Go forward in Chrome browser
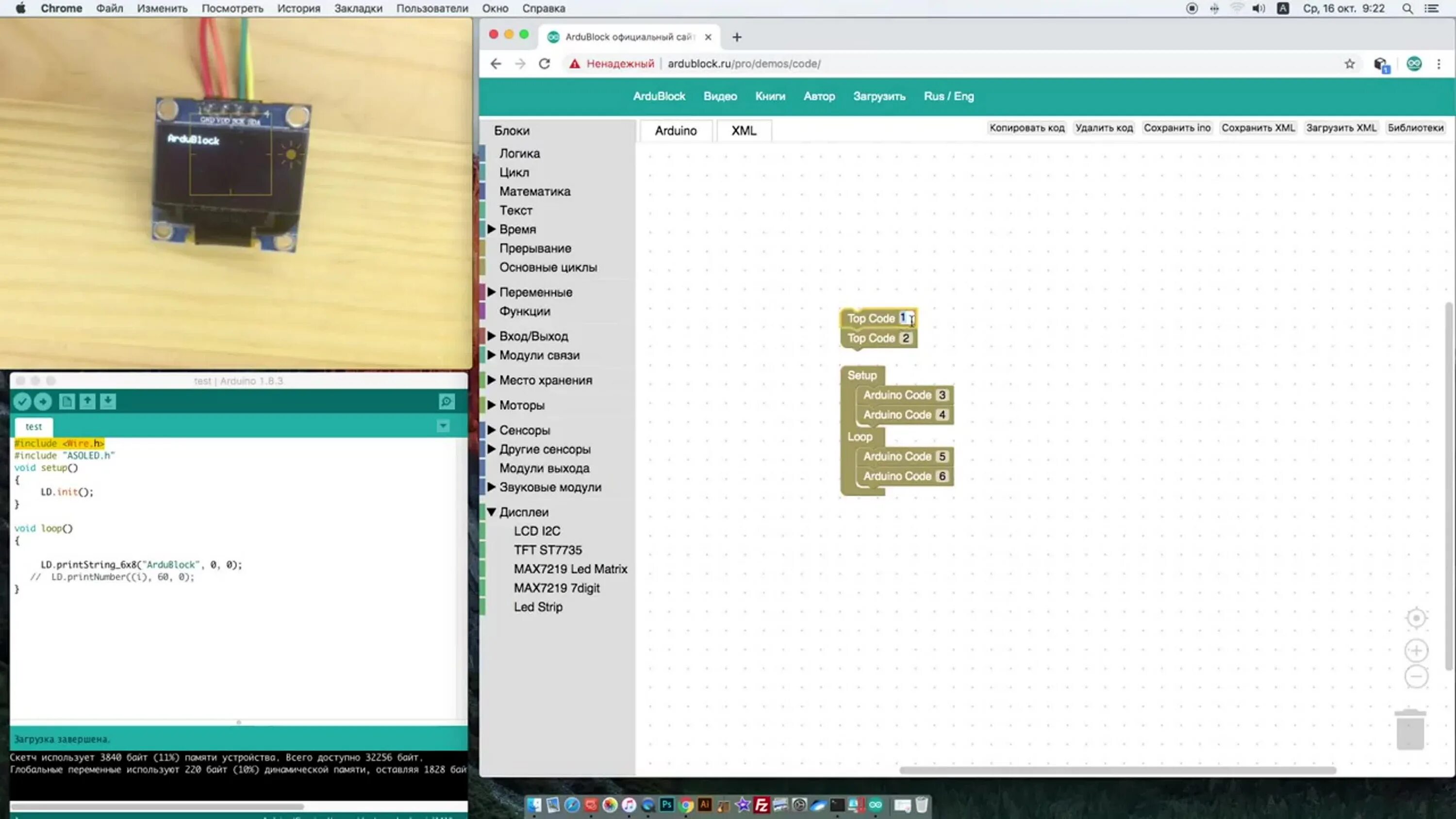Screen dimensions: 1456x819 (520, 64)
